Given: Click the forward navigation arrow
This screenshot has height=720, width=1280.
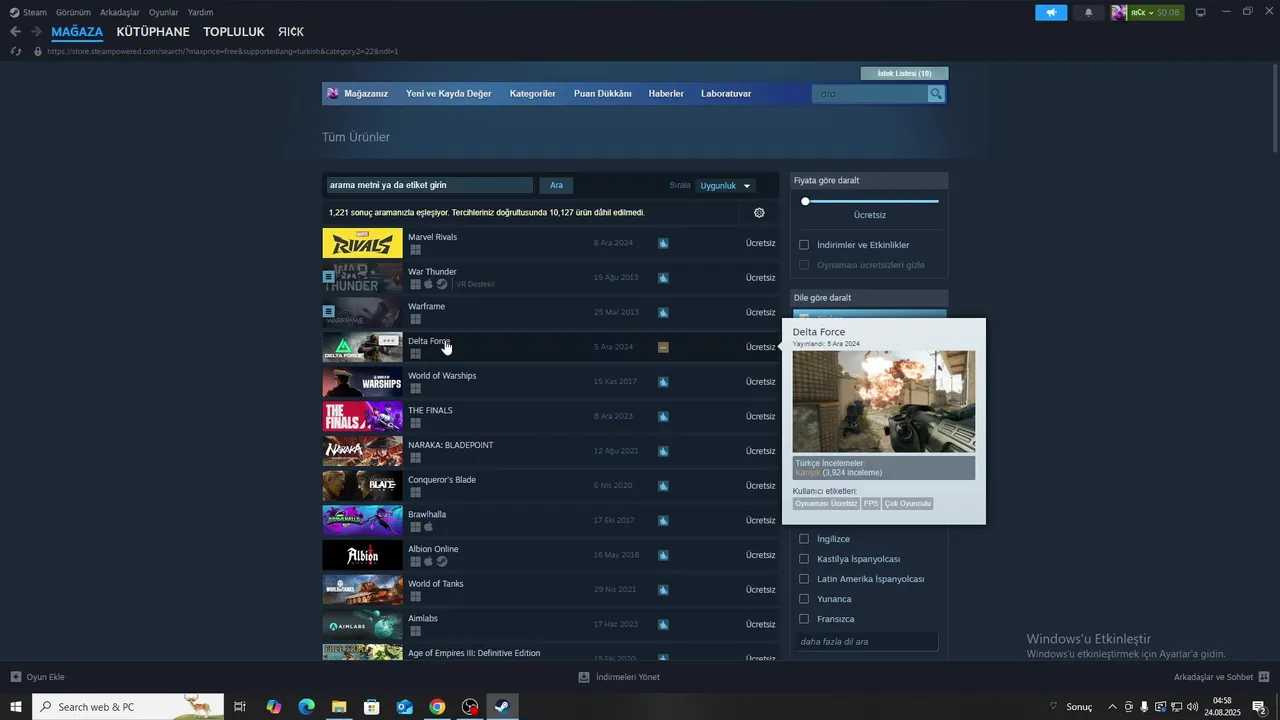Looking at the screenshot, I should (x=36, y=32).
